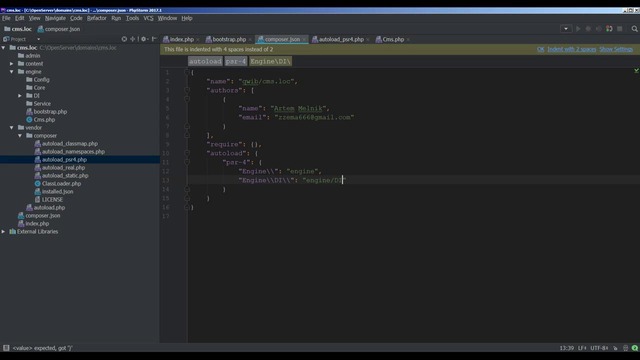Close the composer.json editor tab
Screen dimensions: 640x360
pyautogui.click(x=304, y=40)
